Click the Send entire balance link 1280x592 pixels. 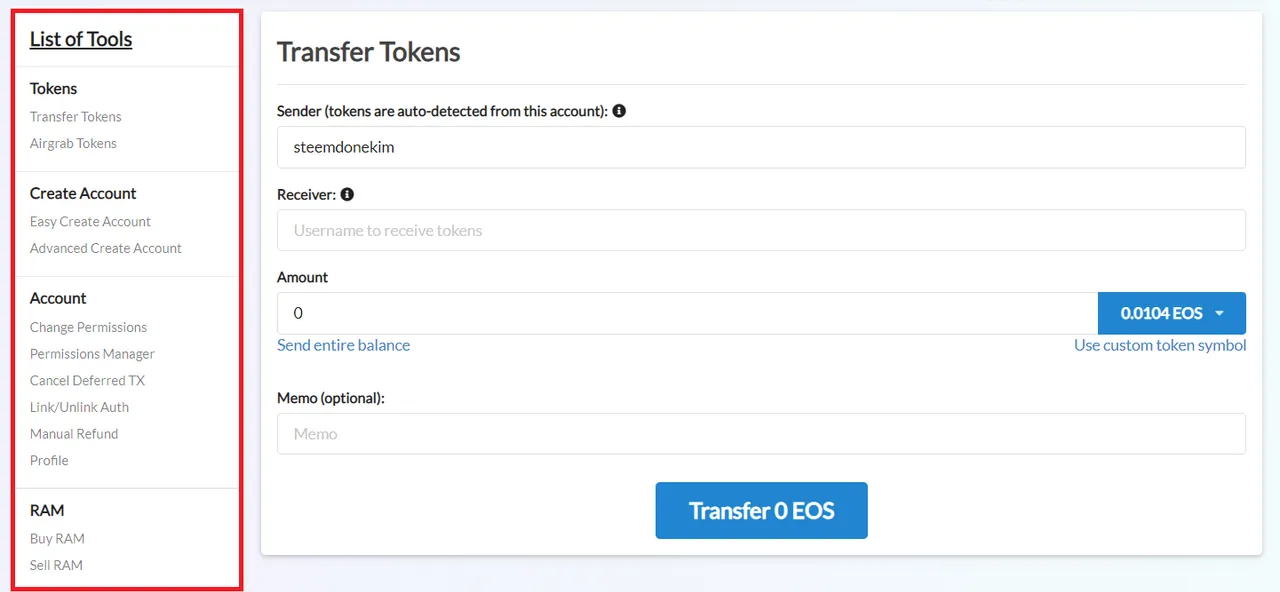(x=343, y=345)
